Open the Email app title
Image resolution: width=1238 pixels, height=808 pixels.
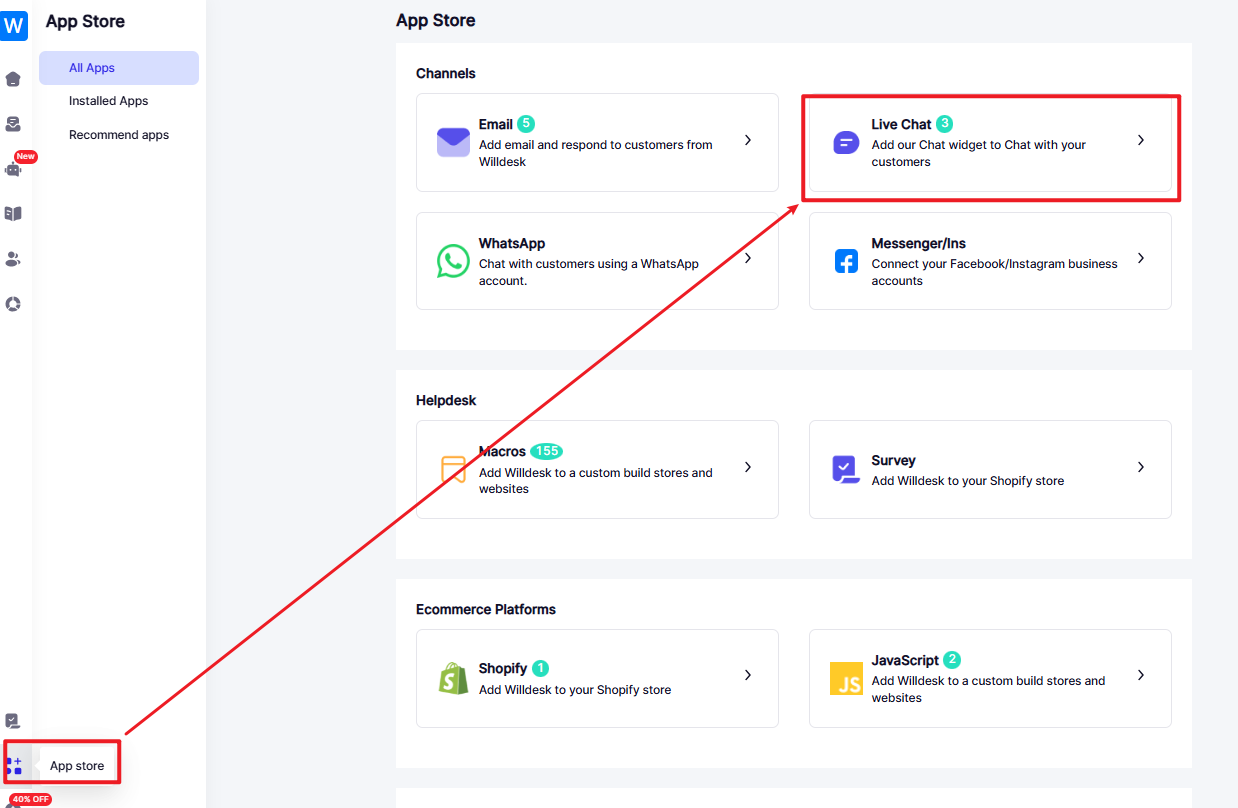[x=496, y=124]
